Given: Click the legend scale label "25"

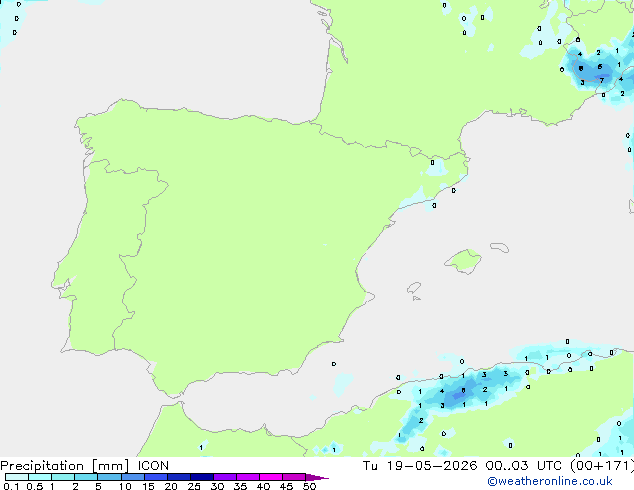Looking at the screenshot, I should pyautogui.click(x=194, y=486).
